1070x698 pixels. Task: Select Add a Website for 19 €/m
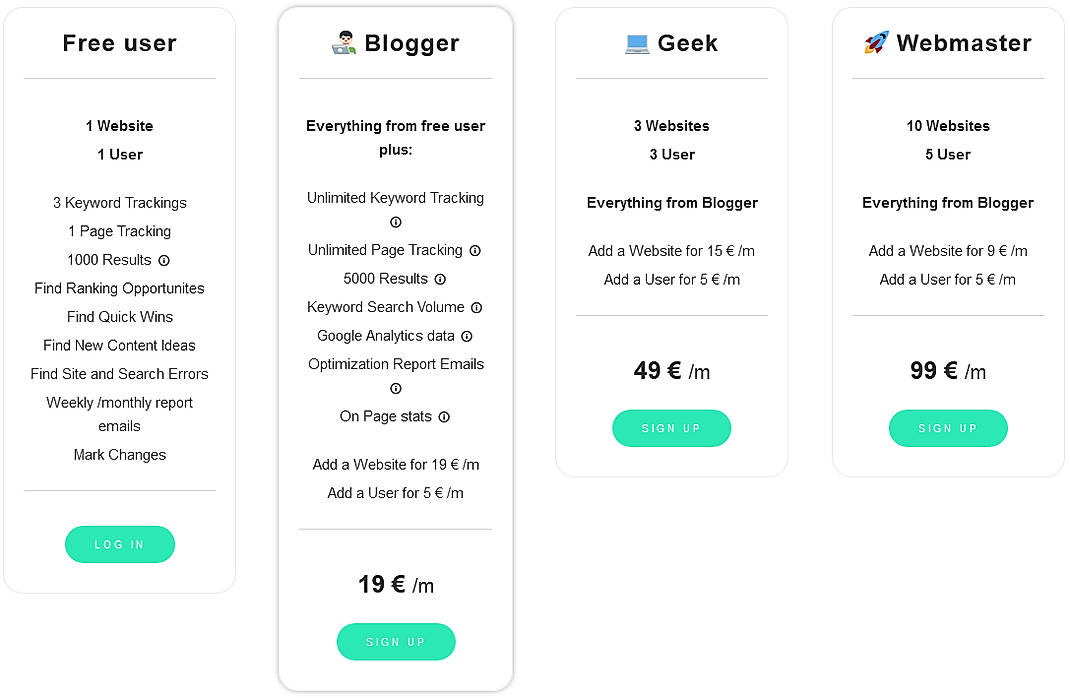pos(396,464)
